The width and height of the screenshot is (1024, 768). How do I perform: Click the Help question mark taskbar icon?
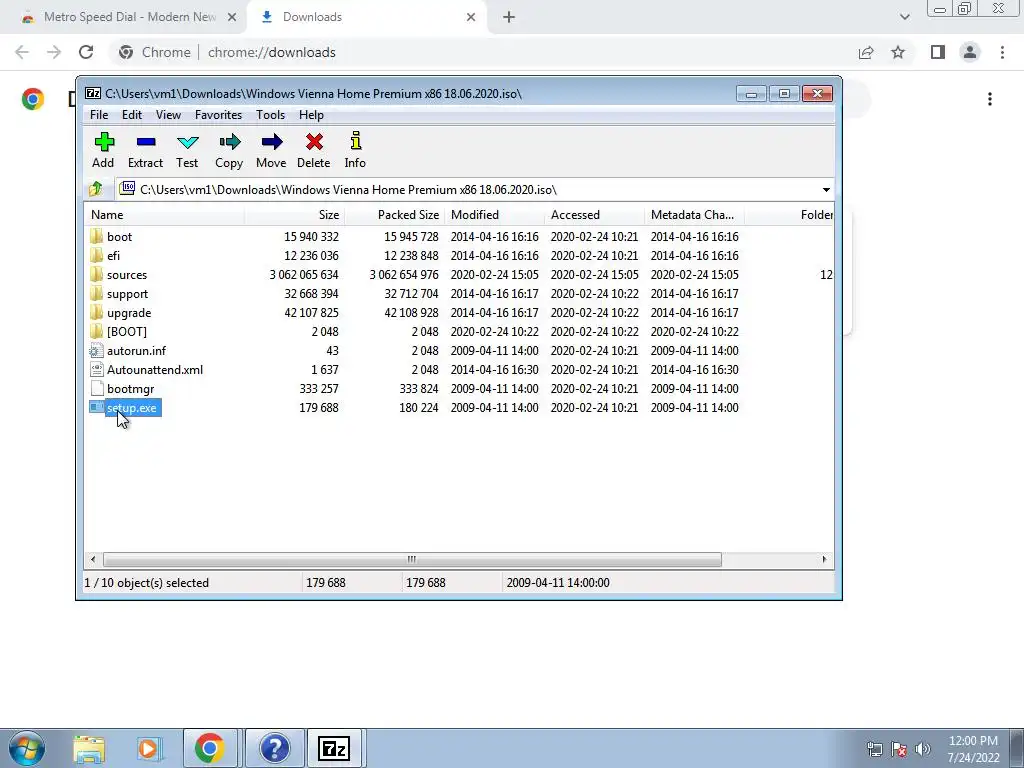pyautogui.click(x=274, y=748)
